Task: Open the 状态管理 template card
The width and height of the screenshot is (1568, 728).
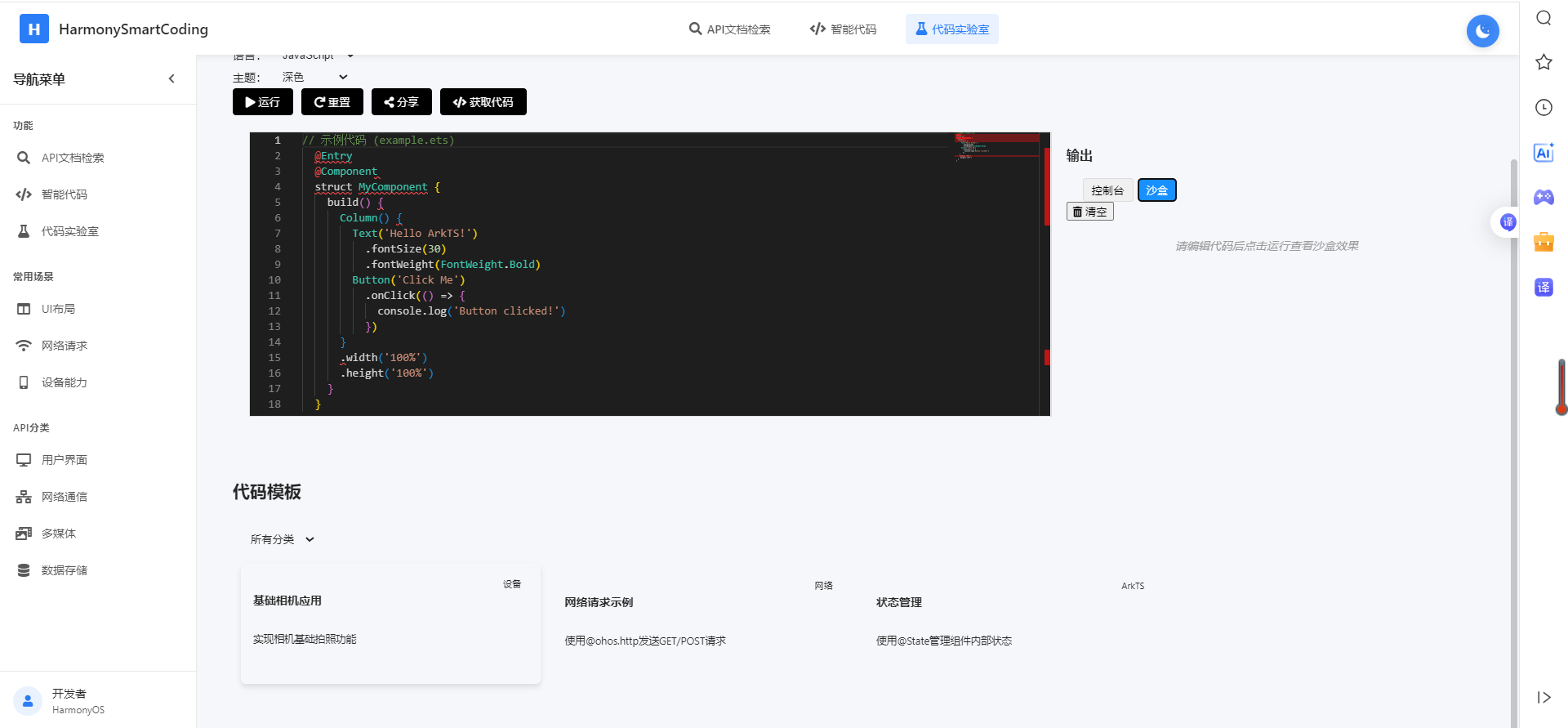Action: pyautogui.click(x=1014, y=625)
